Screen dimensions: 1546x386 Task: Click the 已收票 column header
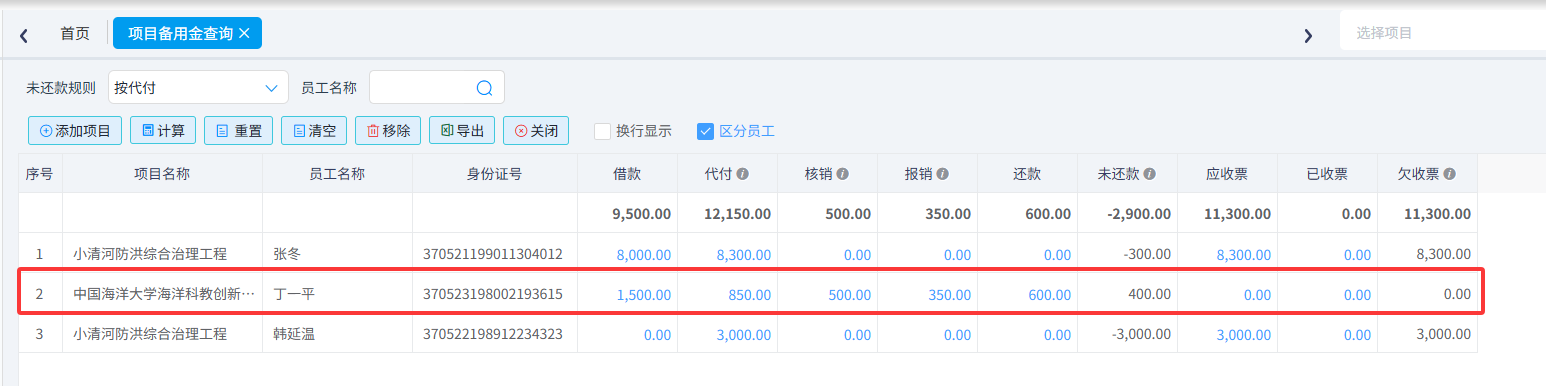click(1327, 174)
